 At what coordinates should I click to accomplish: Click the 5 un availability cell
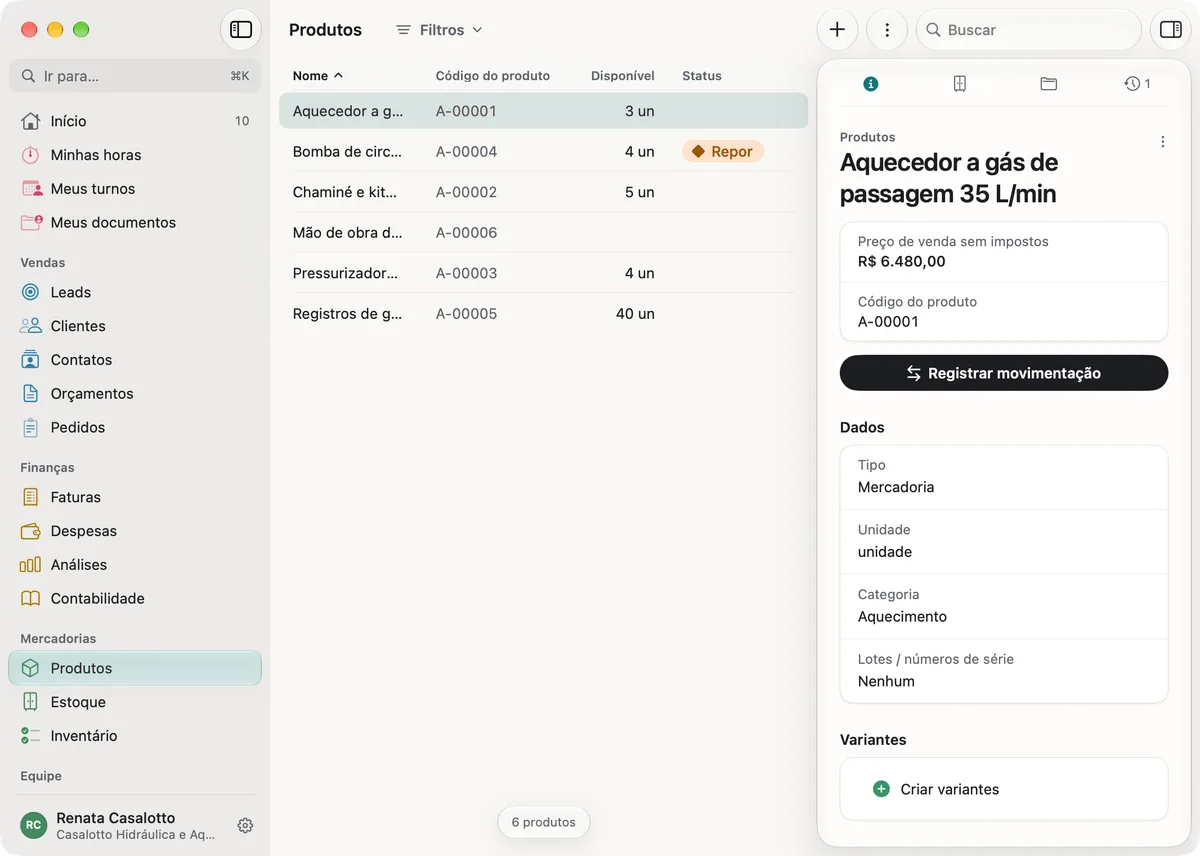tap(640, 192)
